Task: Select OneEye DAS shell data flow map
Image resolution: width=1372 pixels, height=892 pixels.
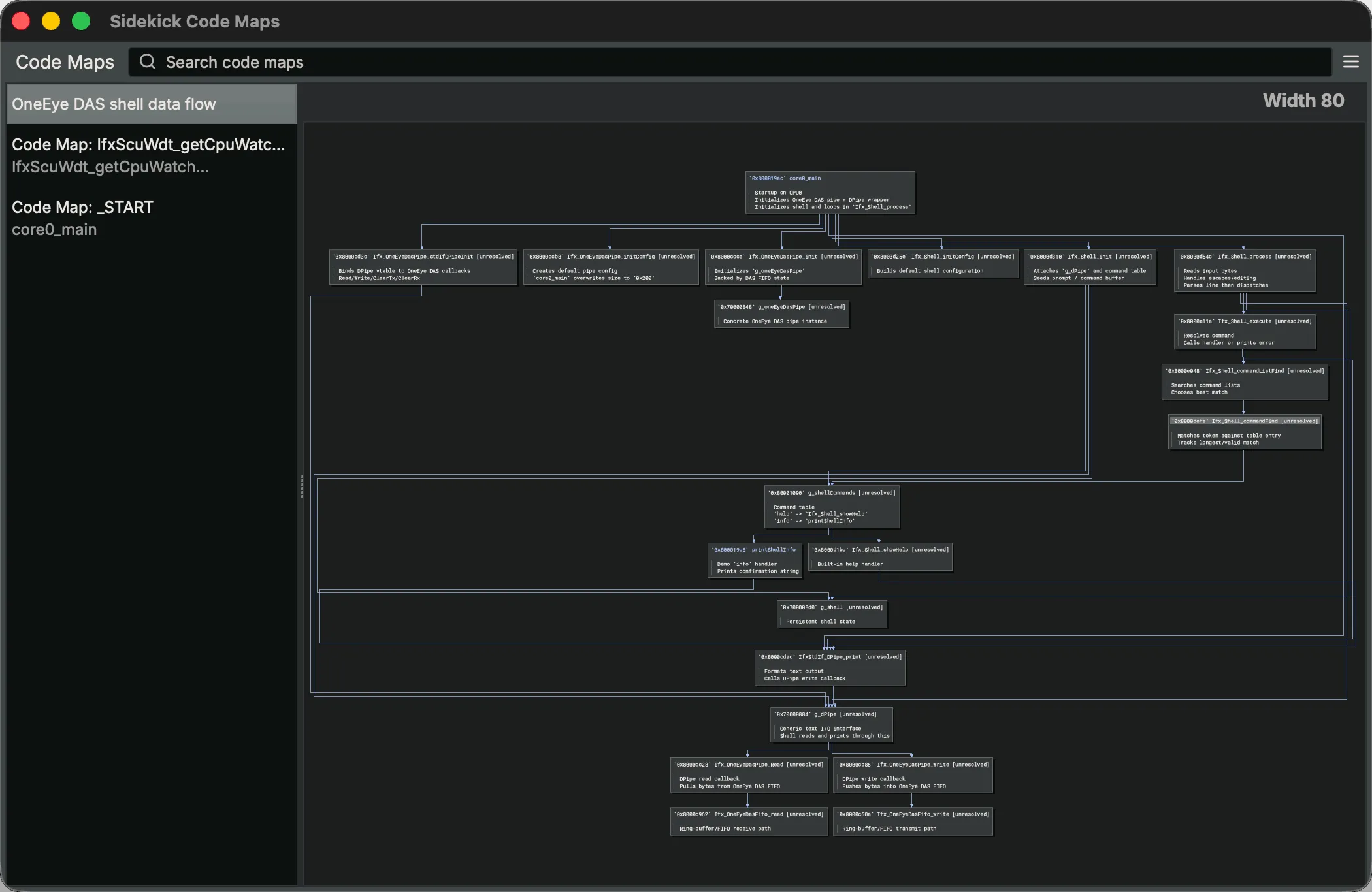Action: pyautogui.click(x=152, y=104)
